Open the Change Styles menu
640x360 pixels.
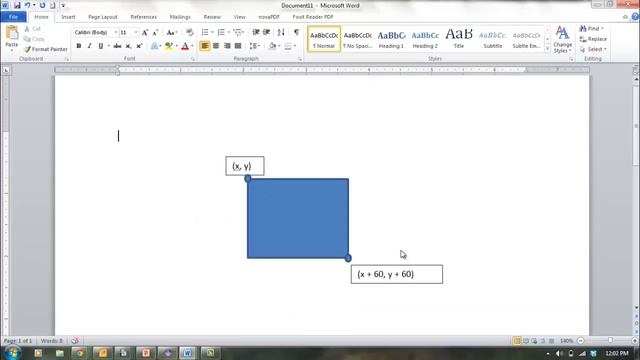tap(562, 40)
